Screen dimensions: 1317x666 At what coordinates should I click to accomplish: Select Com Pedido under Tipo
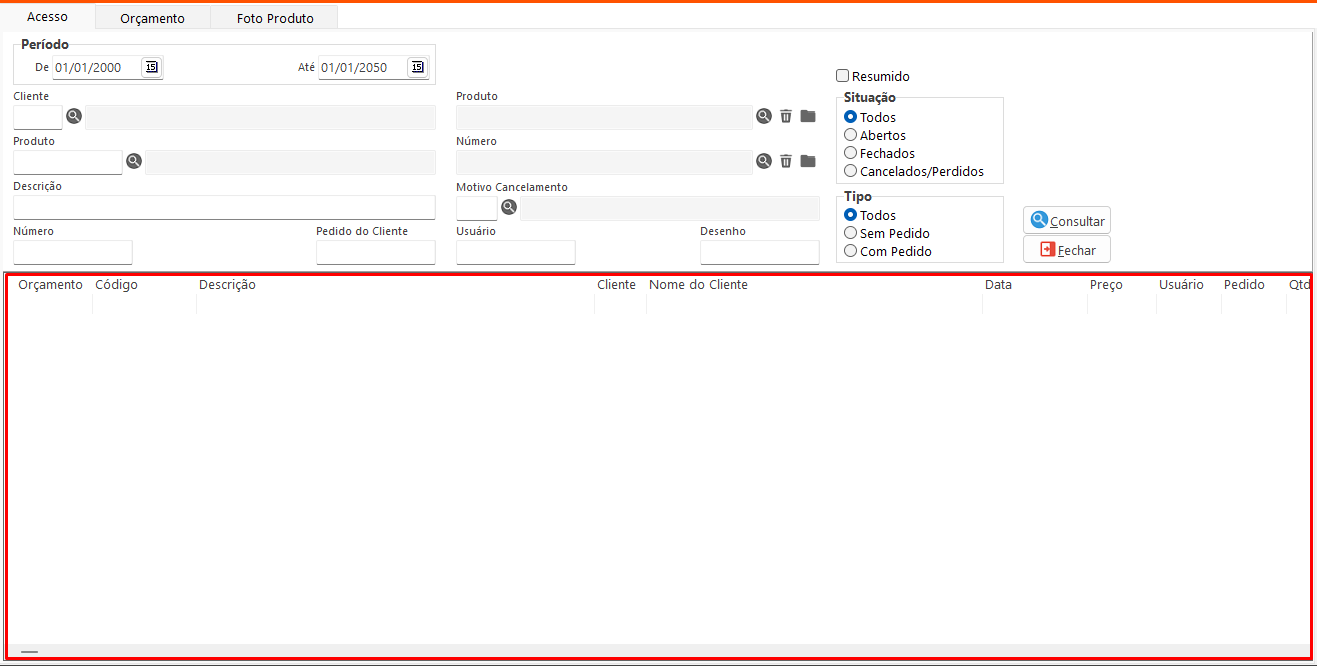(851, 251)
